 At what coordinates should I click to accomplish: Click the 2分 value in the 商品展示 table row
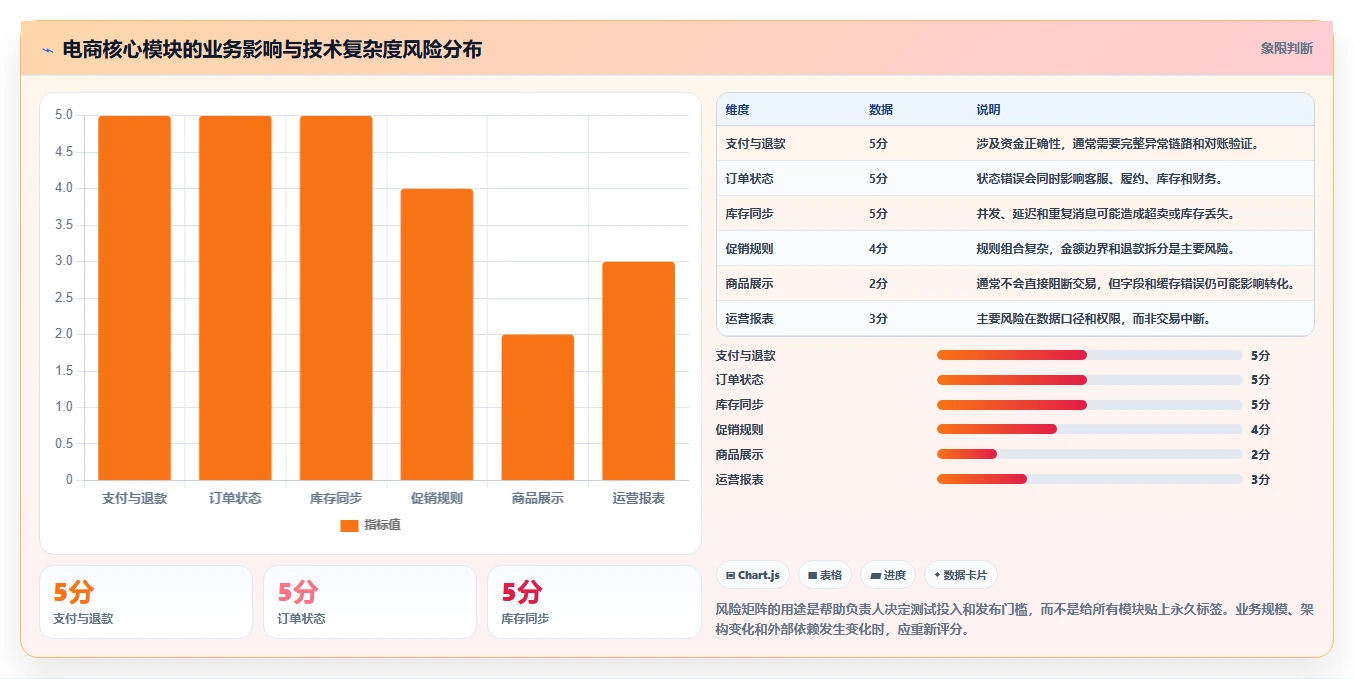pos(878,284)
